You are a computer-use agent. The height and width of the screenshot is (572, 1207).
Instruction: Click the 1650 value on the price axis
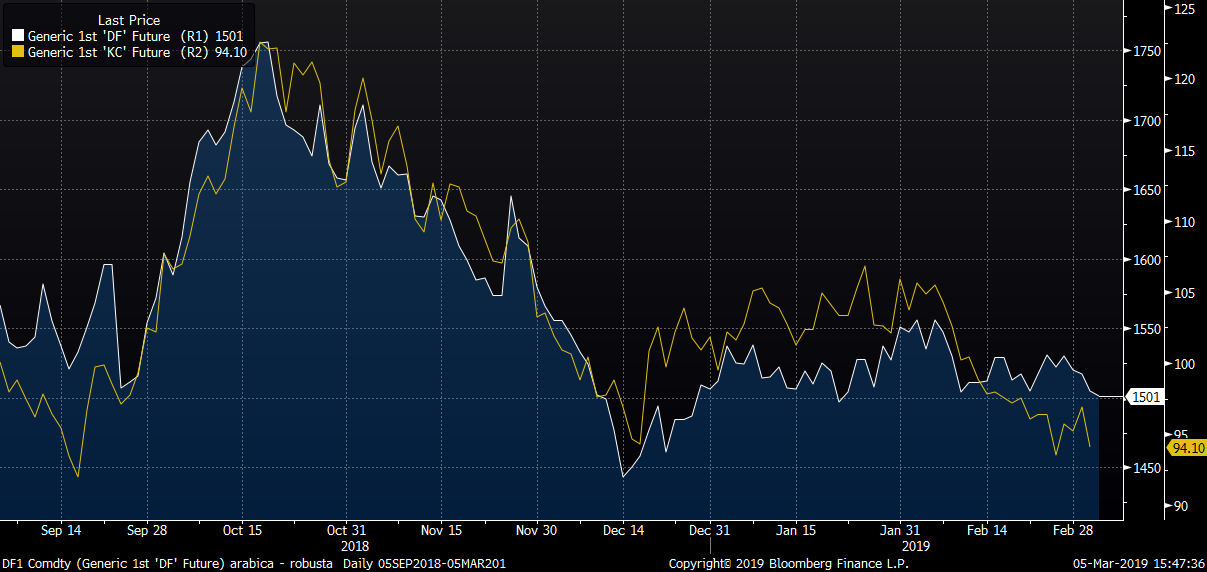[1146, 189]
